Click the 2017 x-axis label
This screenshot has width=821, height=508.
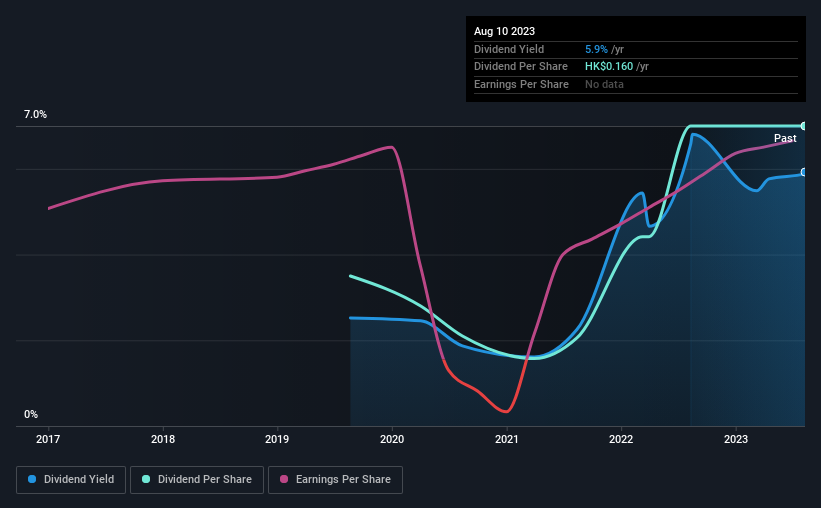click(x=48, y=439)
